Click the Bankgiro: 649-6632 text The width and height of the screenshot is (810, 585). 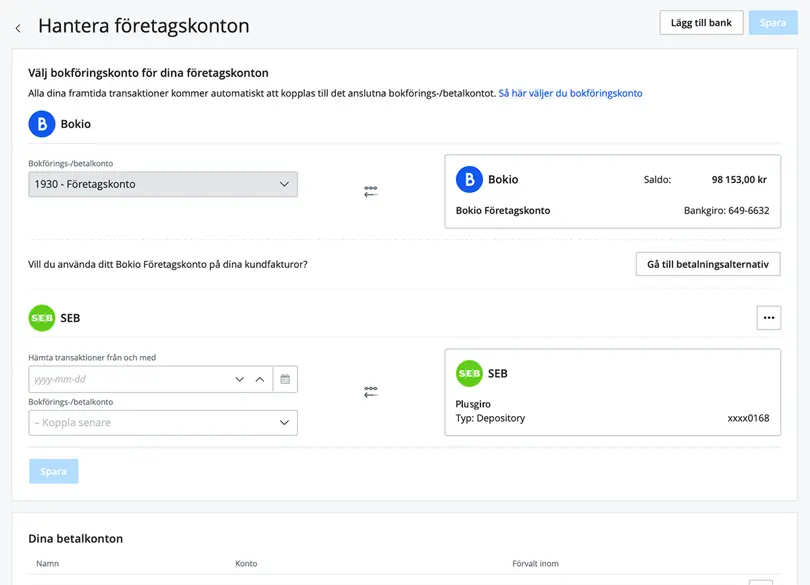(726, 210)
